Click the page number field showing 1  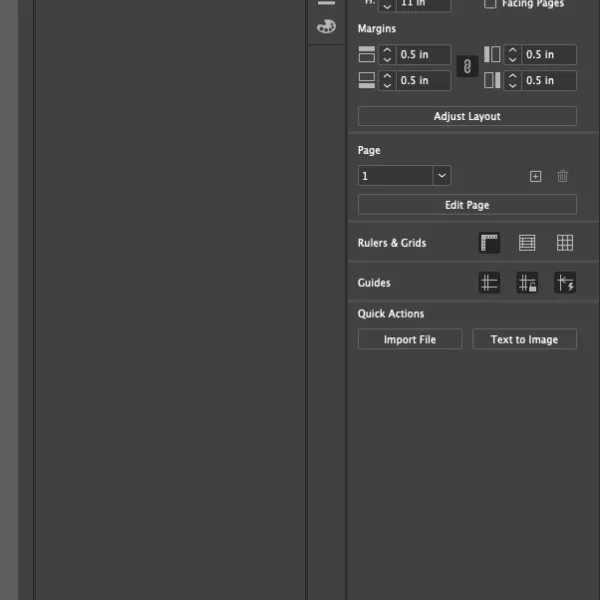click(x=396, y=176)
